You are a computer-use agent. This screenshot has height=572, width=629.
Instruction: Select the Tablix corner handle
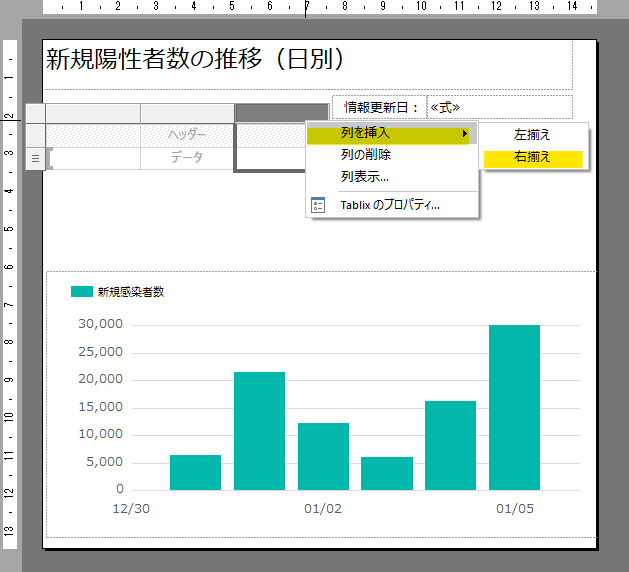(35, 113)
